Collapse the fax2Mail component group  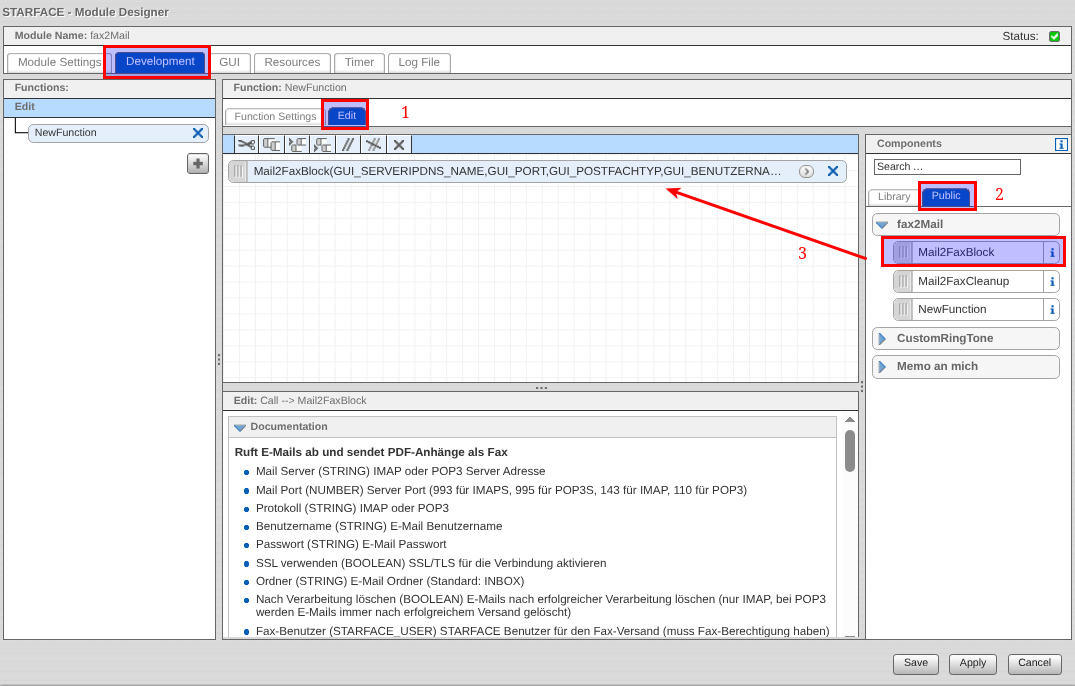tap(882, 225)
